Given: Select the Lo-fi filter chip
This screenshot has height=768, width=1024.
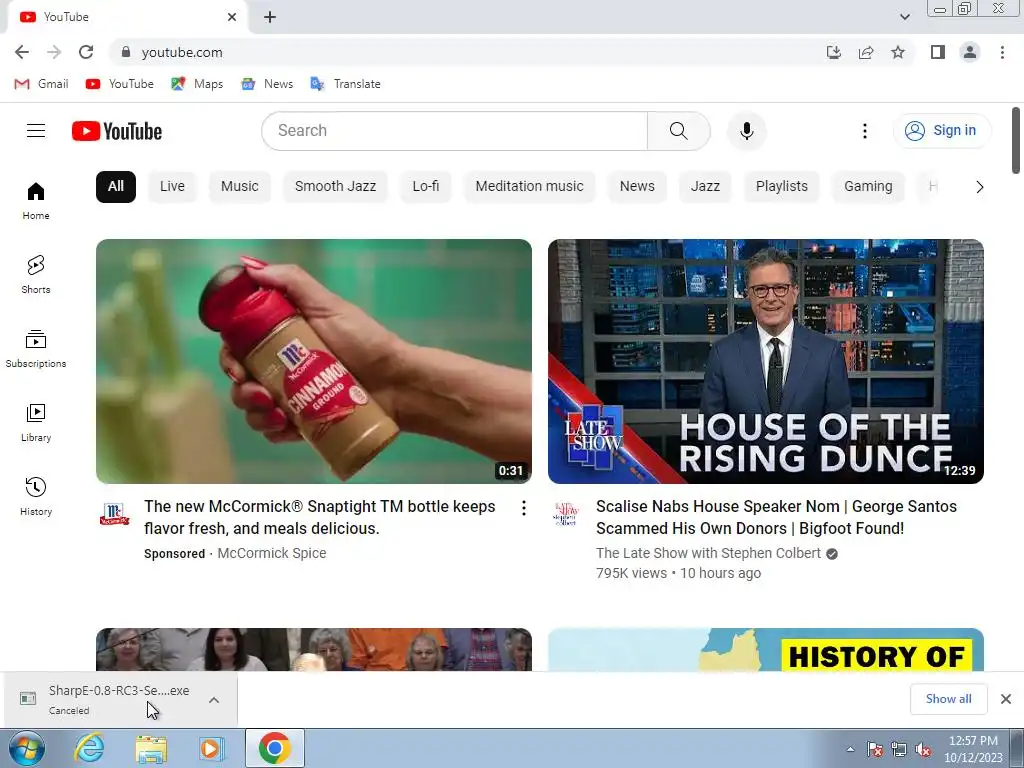Looking at the screenshot, I should click(426, 186).
